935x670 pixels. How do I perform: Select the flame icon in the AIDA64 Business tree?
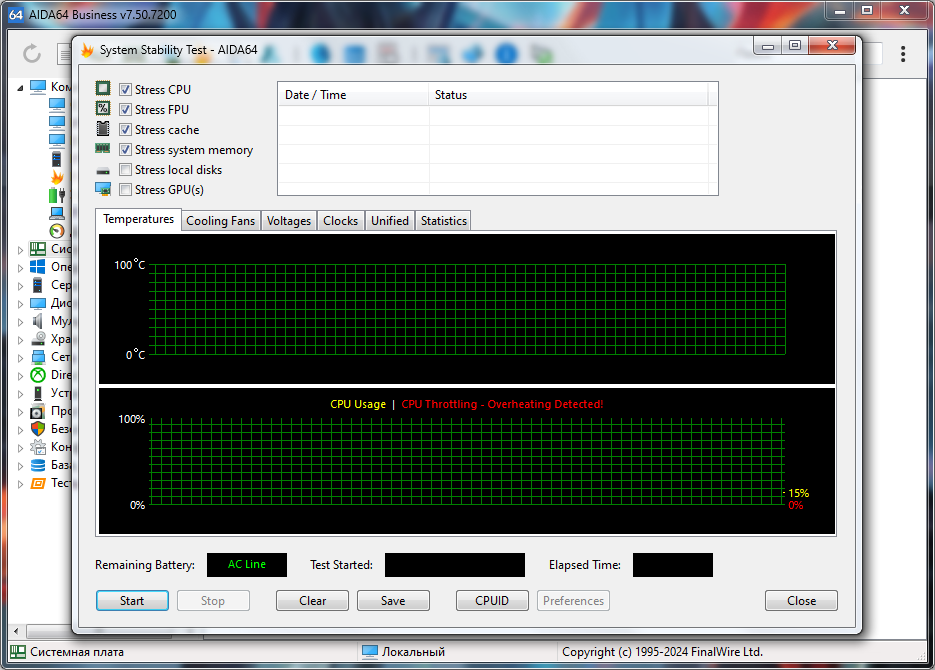pyautogui.click(x=57, y=177)
